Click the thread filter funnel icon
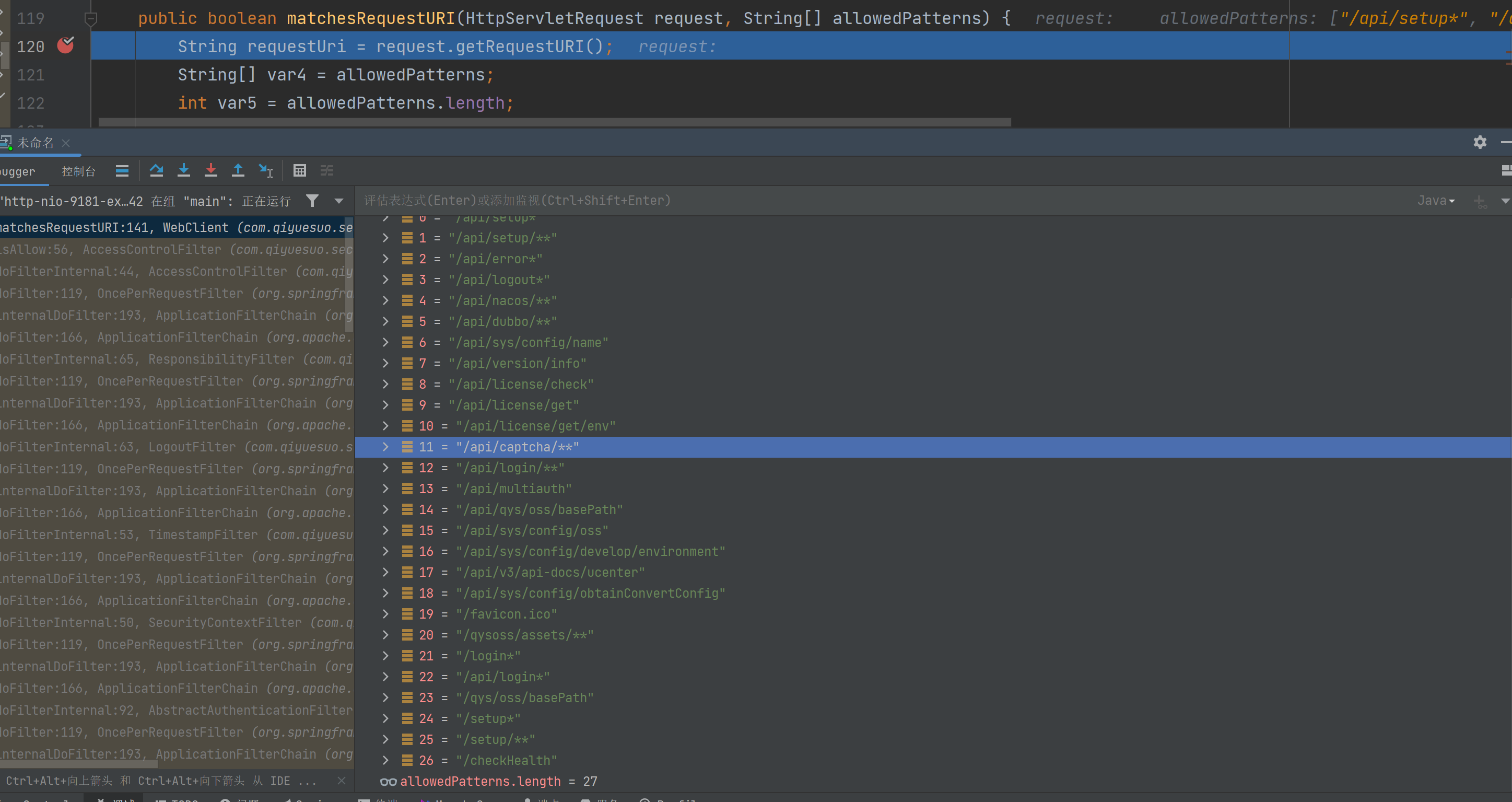The height and width of the screenshot is (802, 1512). (312, 201)
